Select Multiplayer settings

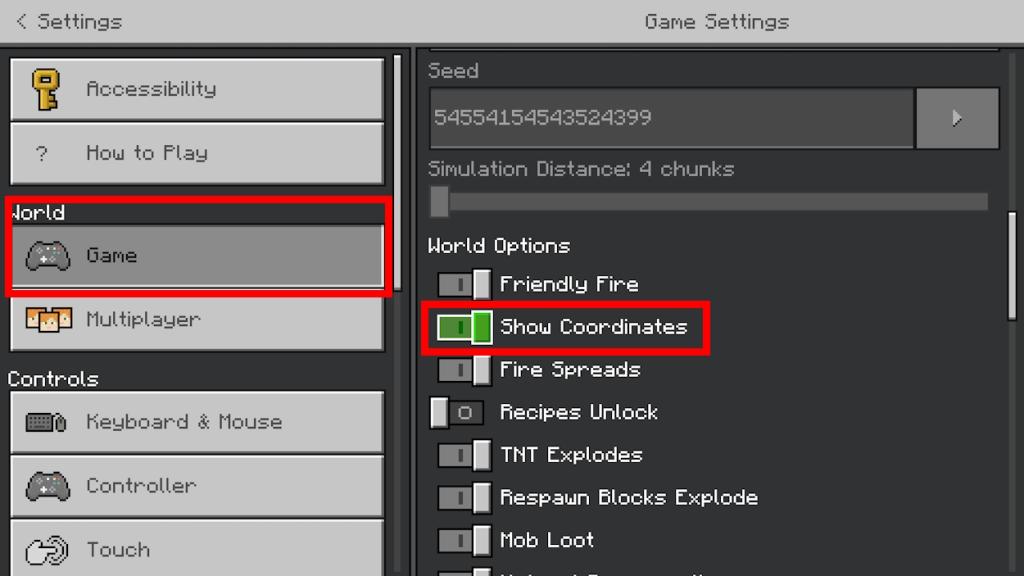pyautogui.click(x=196, y=320)
